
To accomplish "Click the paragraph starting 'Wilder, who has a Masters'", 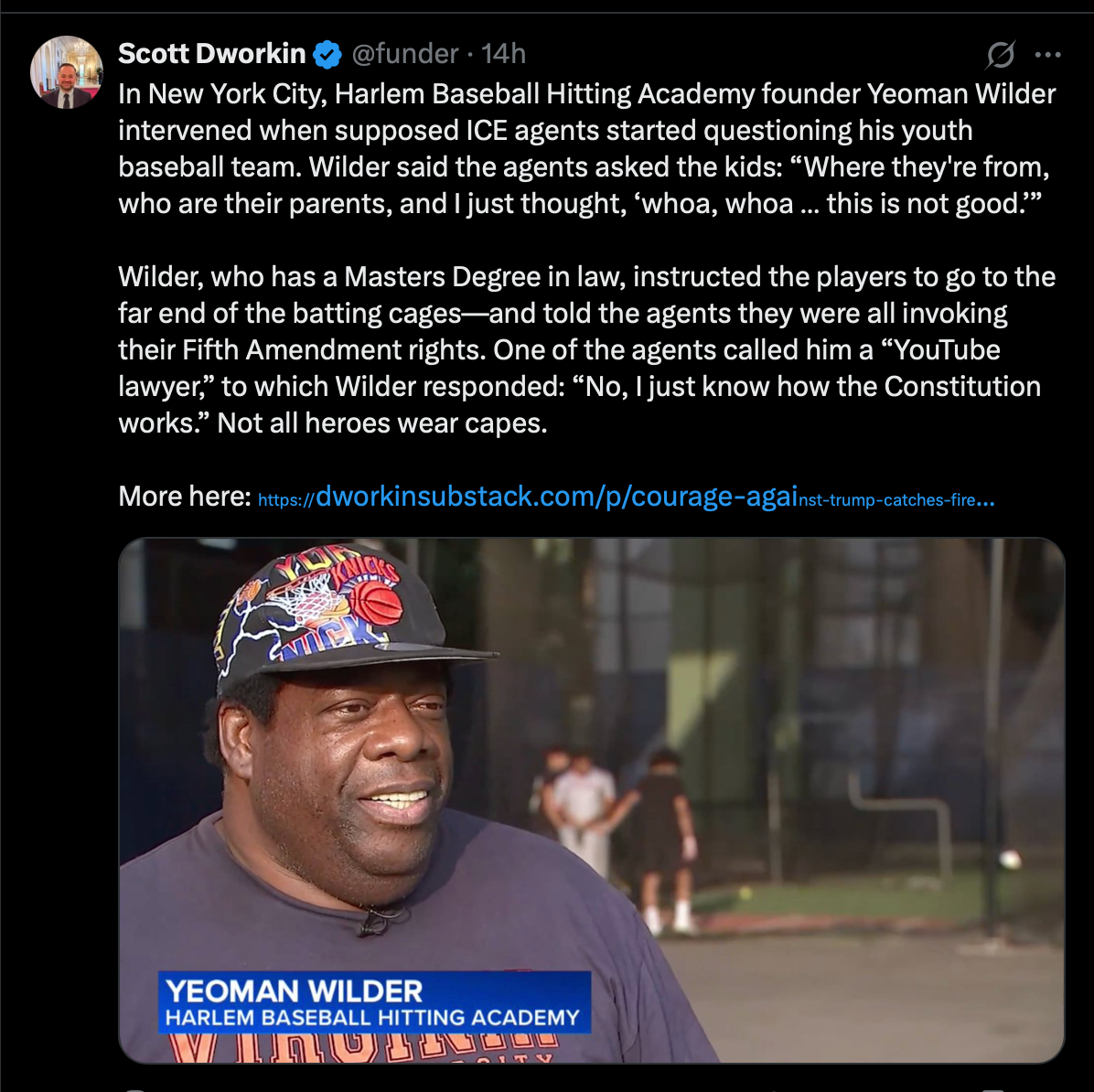I will coord(586,349).
